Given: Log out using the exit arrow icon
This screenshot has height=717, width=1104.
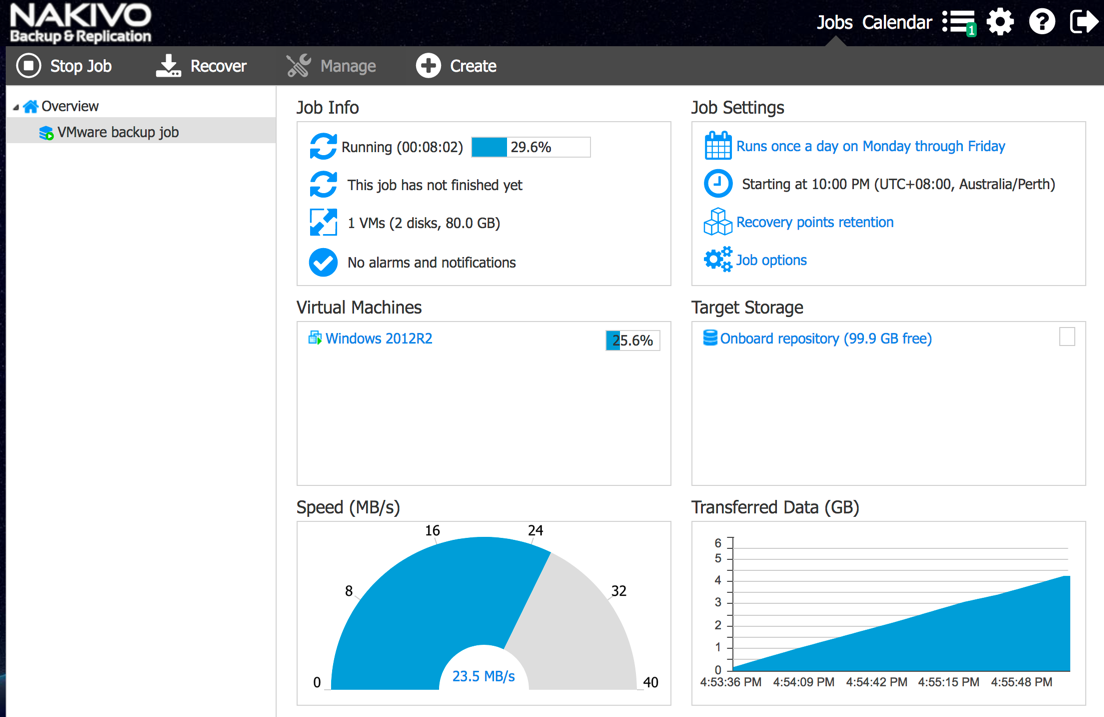Looking at the screenshot, I should point(1083,22).
